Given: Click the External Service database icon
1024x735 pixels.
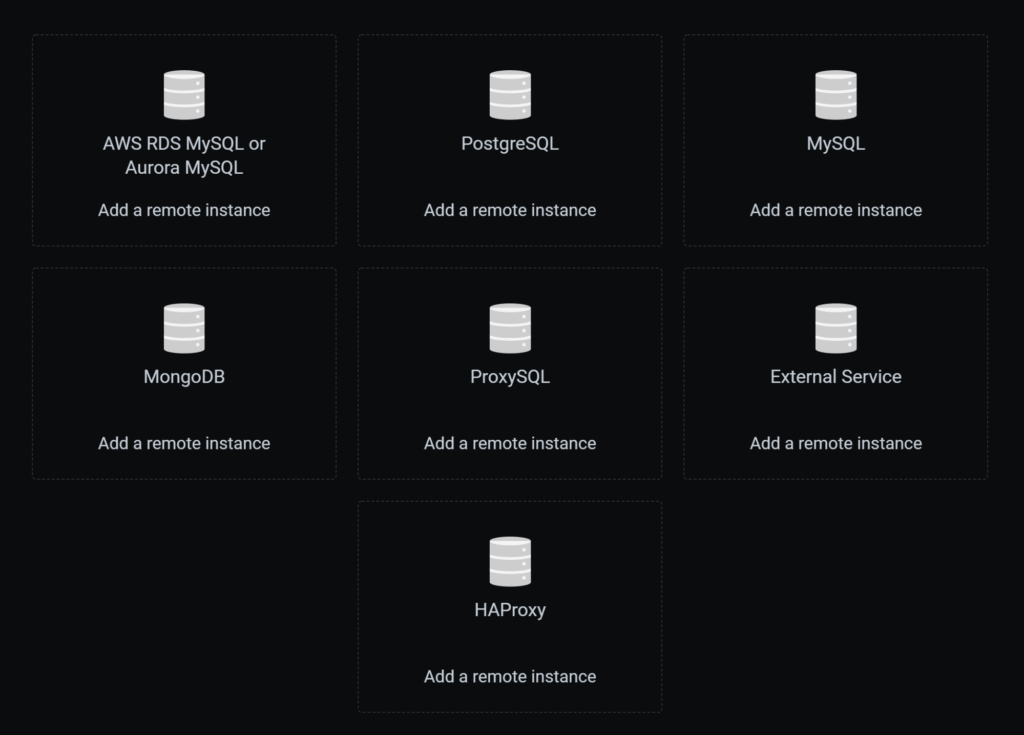Looking at the screenshot, I should coord(836,328).
